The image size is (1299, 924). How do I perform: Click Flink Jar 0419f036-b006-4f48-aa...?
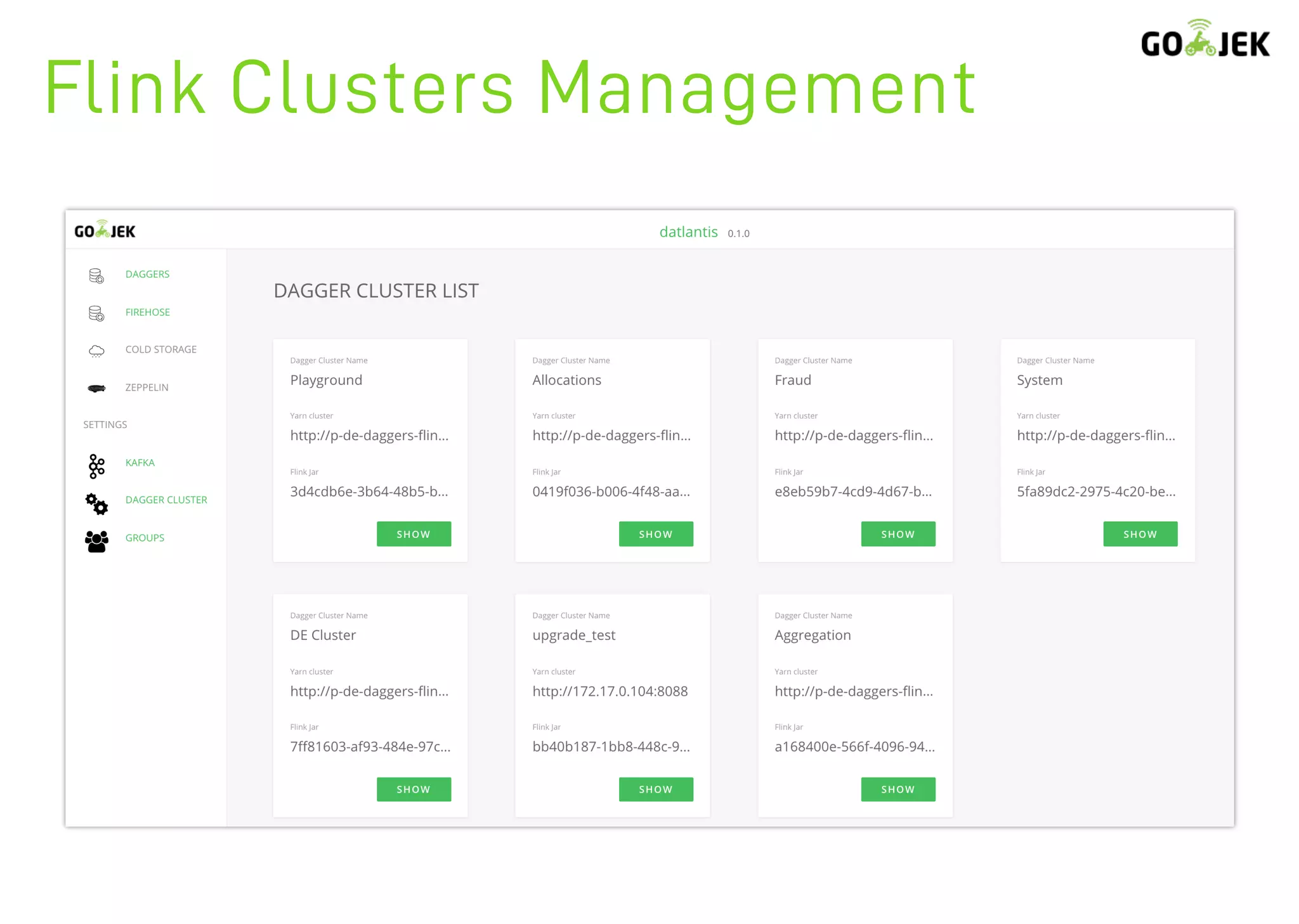pyautogui.click(x=611, y=491)
